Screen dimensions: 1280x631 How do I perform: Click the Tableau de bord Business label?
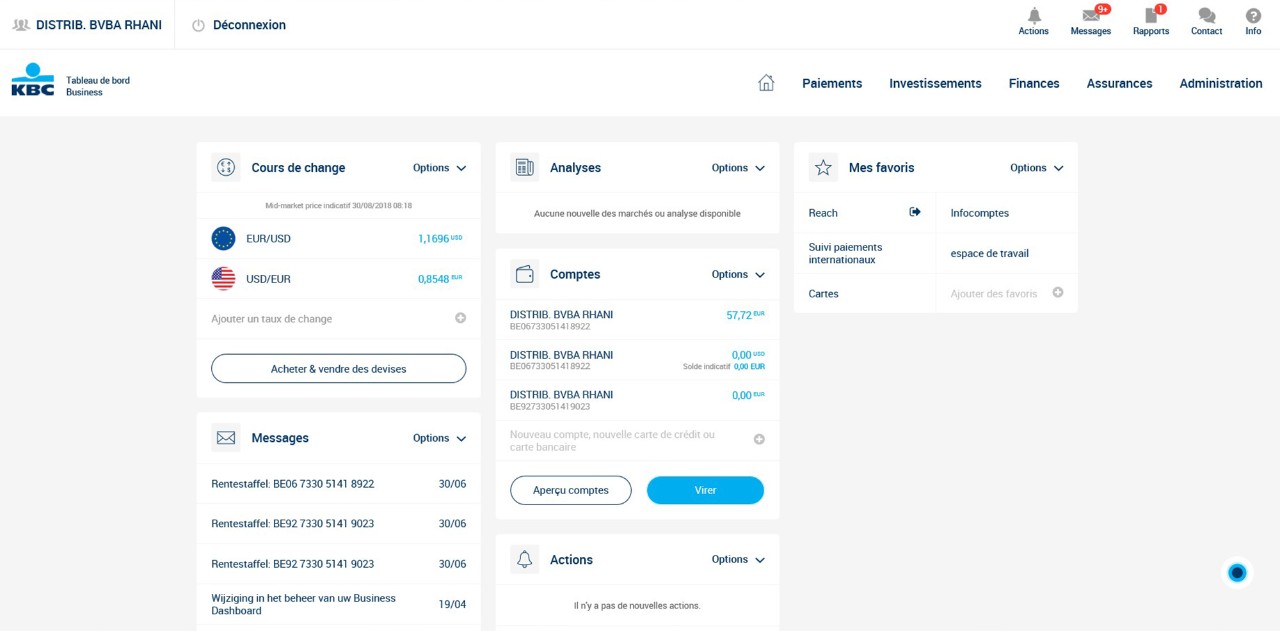tap(98, 86)
